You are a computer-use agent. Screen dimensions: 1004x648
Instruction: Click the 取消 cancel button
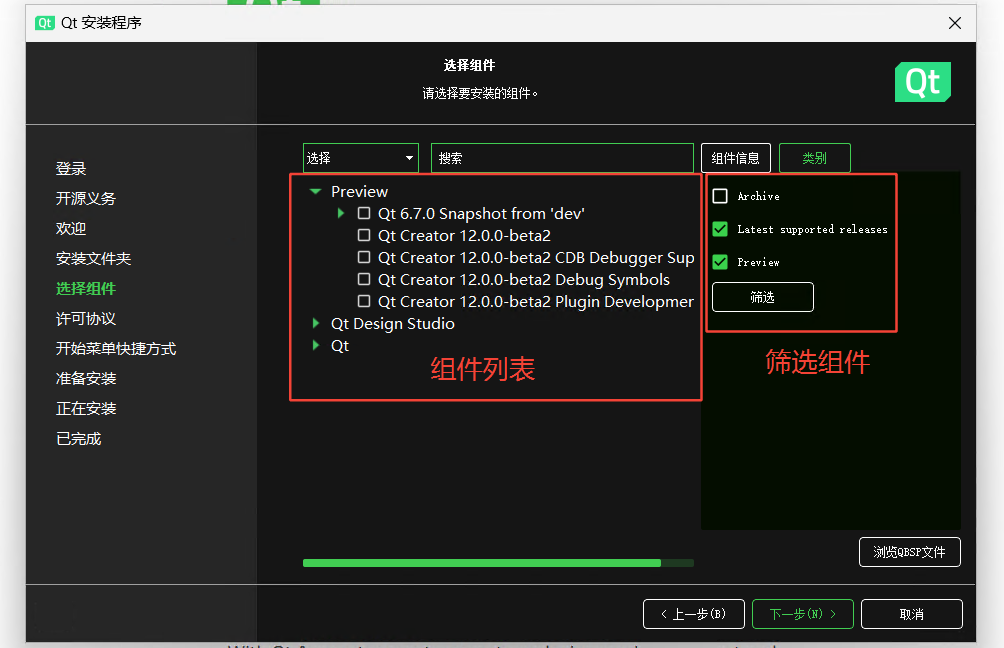[x=912, y=614]
